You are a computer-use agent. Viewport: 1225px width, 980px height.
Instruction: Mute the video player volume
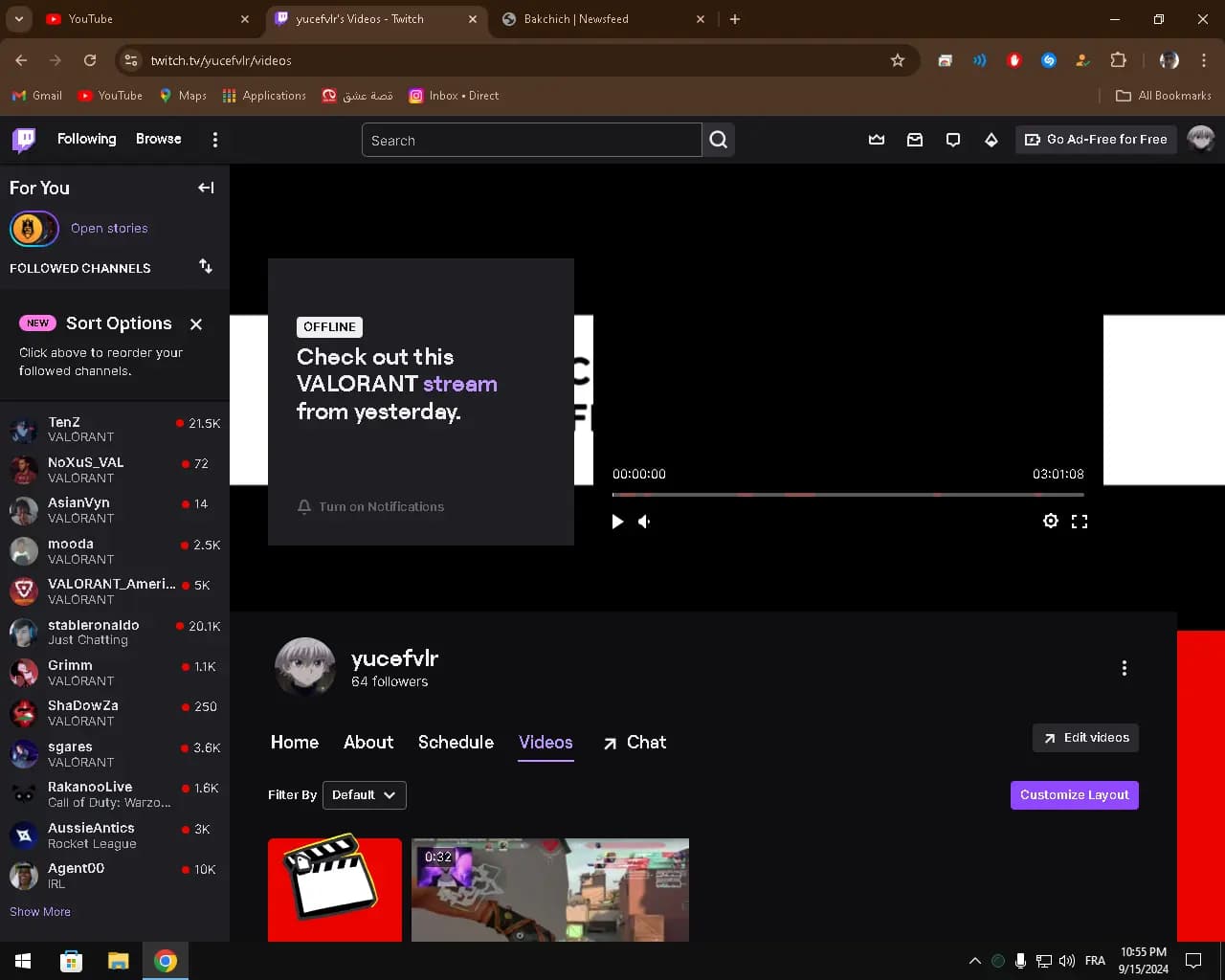pyautogui.click(x=645, y=522)
